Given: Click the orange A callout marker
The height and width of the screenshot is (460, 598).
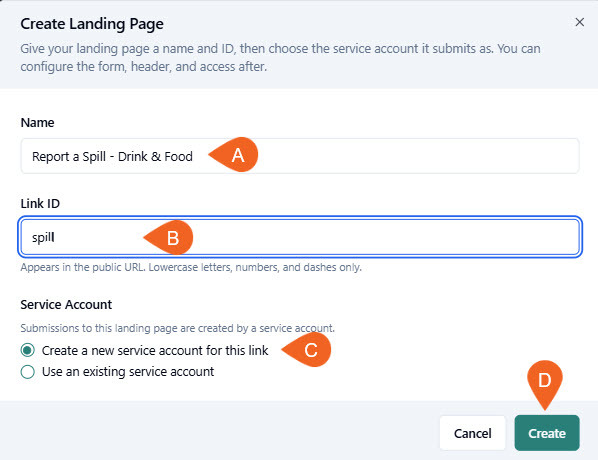Looking at the screenshot, I should [234, 154].
